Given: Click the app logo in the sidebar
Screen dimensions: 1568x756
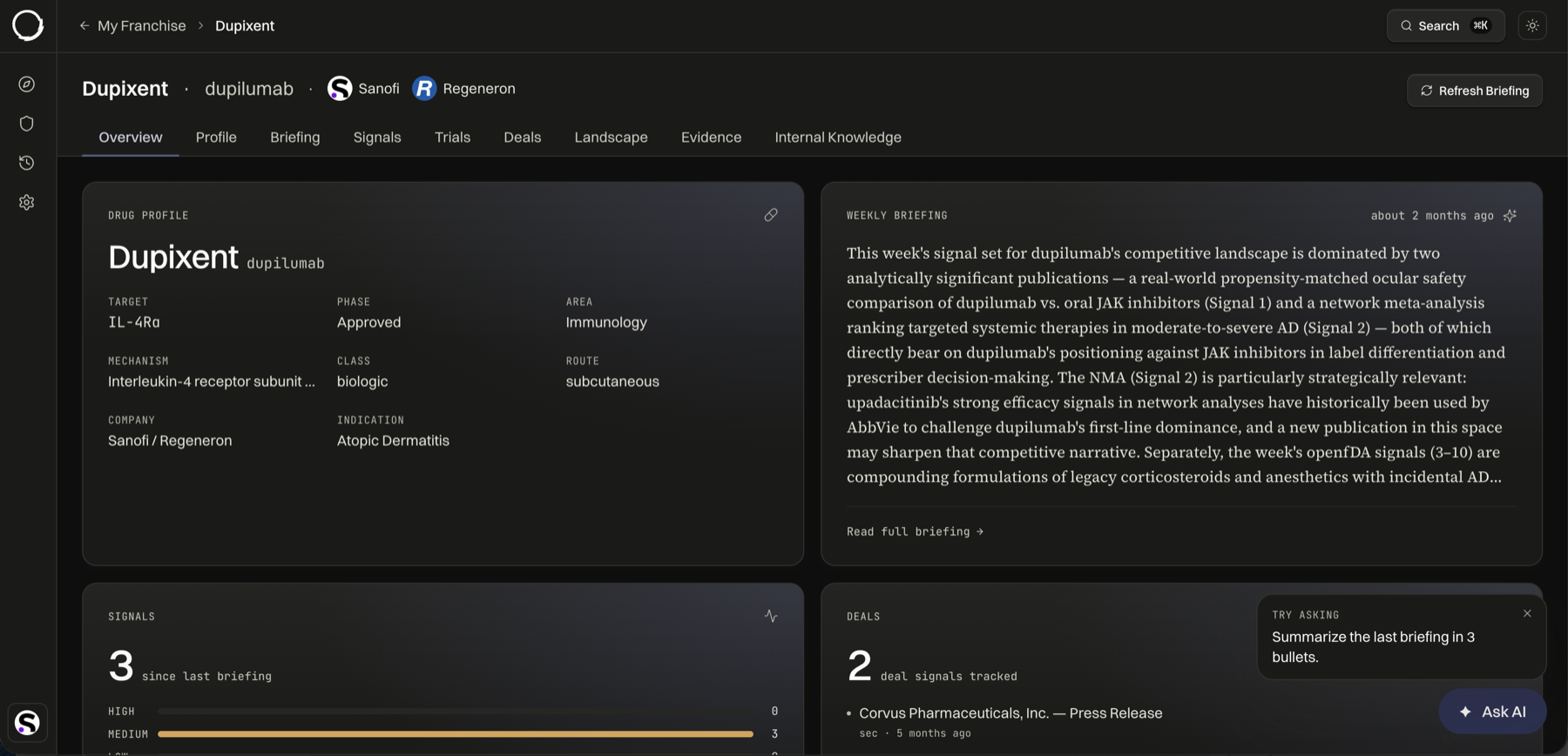Looking at the screenshot, I should [x=28, y=25].
